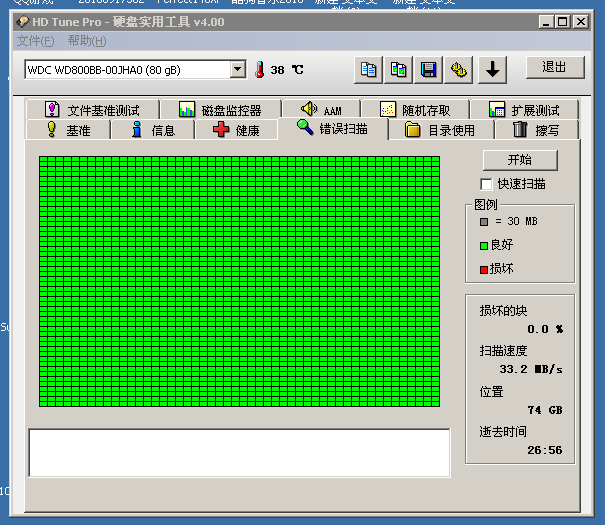The height and width of the screenshot is (525, 605).
Task: Click the gray 30 MB legend swatch
Action: click(484, 222)
